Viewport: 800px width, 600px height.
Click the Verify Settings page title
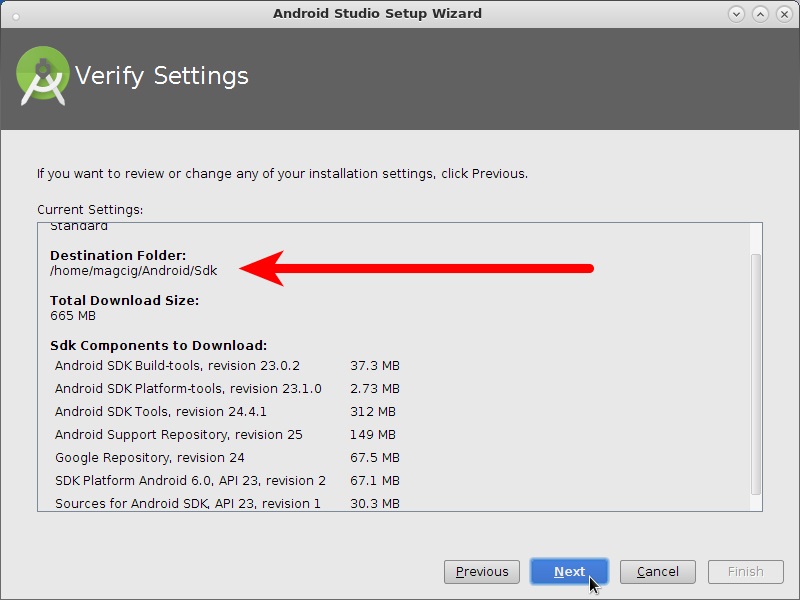(x=162, y=76)
